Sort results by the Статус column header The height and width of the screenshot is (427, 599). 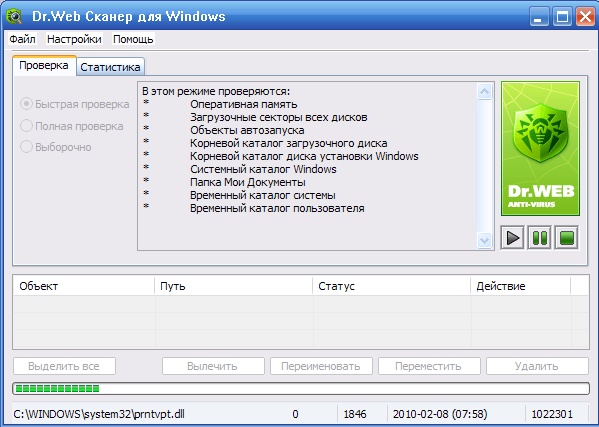392,286
